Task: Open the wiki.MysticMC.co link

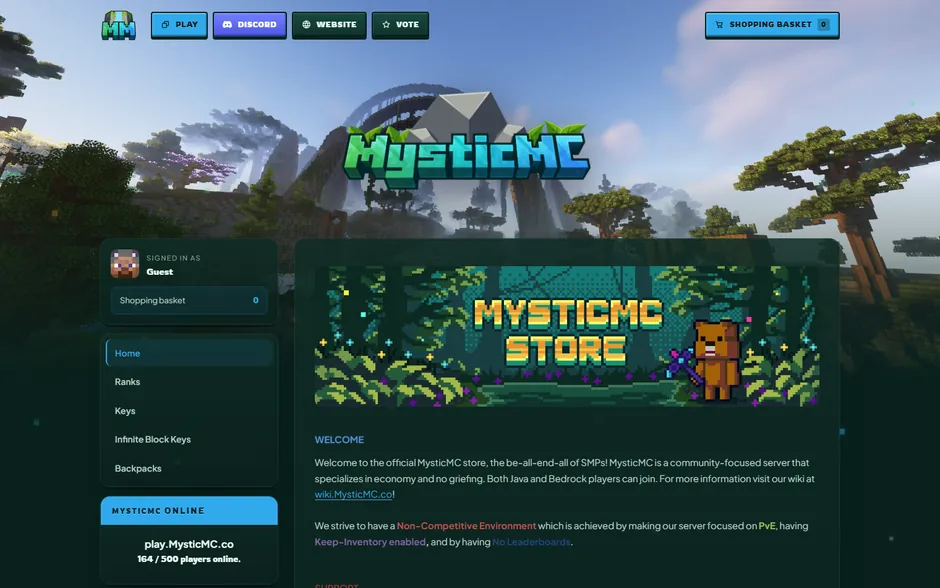Action: (x=353, y=494)
